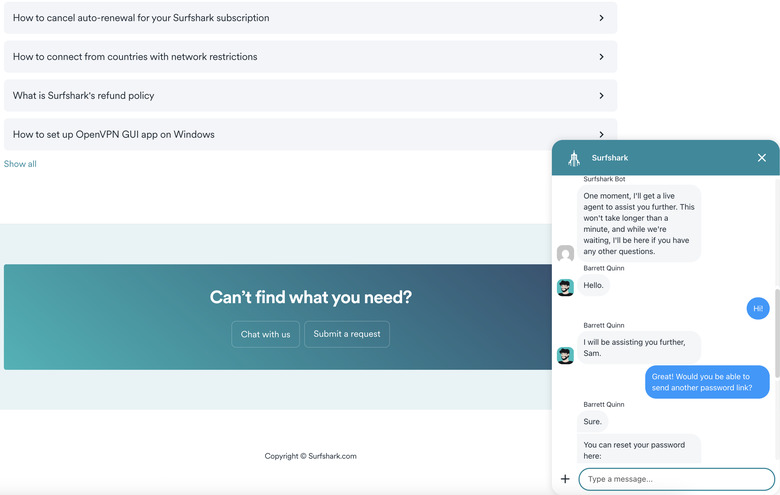Close the Surfshark chat window

tap(761, 158)
